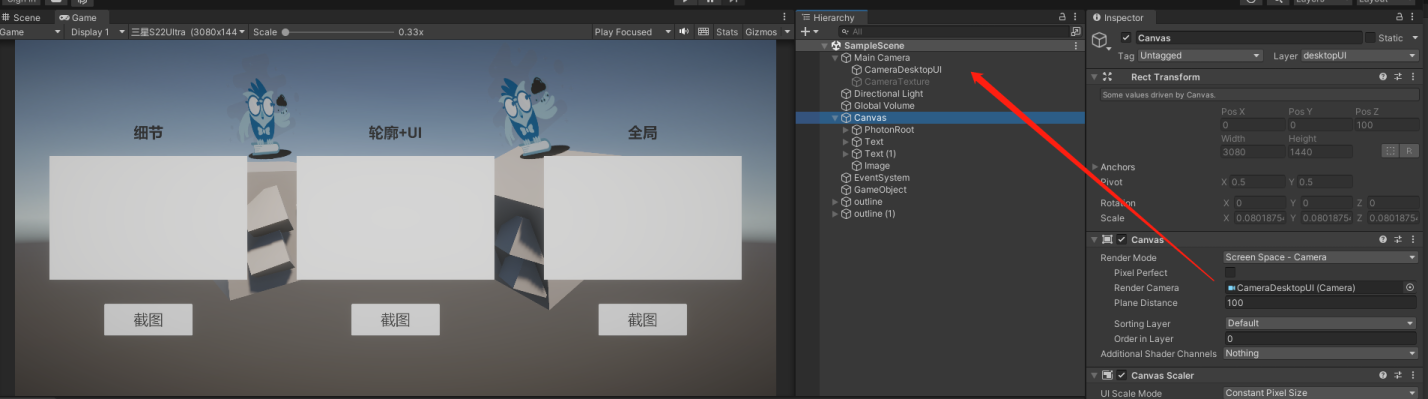Open SampleScene context menu dots
This screenshot has width=1428, height=399.
1076,46
